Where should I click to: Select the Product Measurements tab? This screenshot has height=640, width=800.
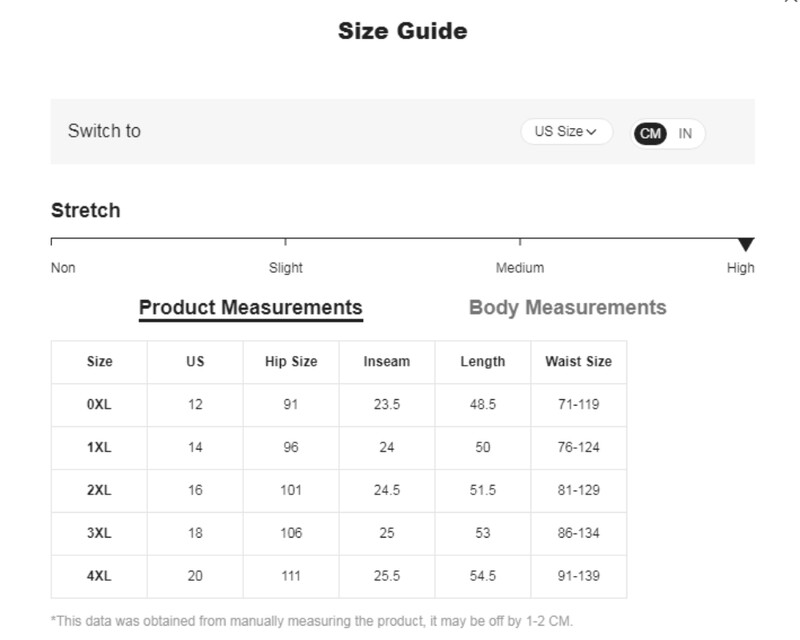click(x=250, y=308)
